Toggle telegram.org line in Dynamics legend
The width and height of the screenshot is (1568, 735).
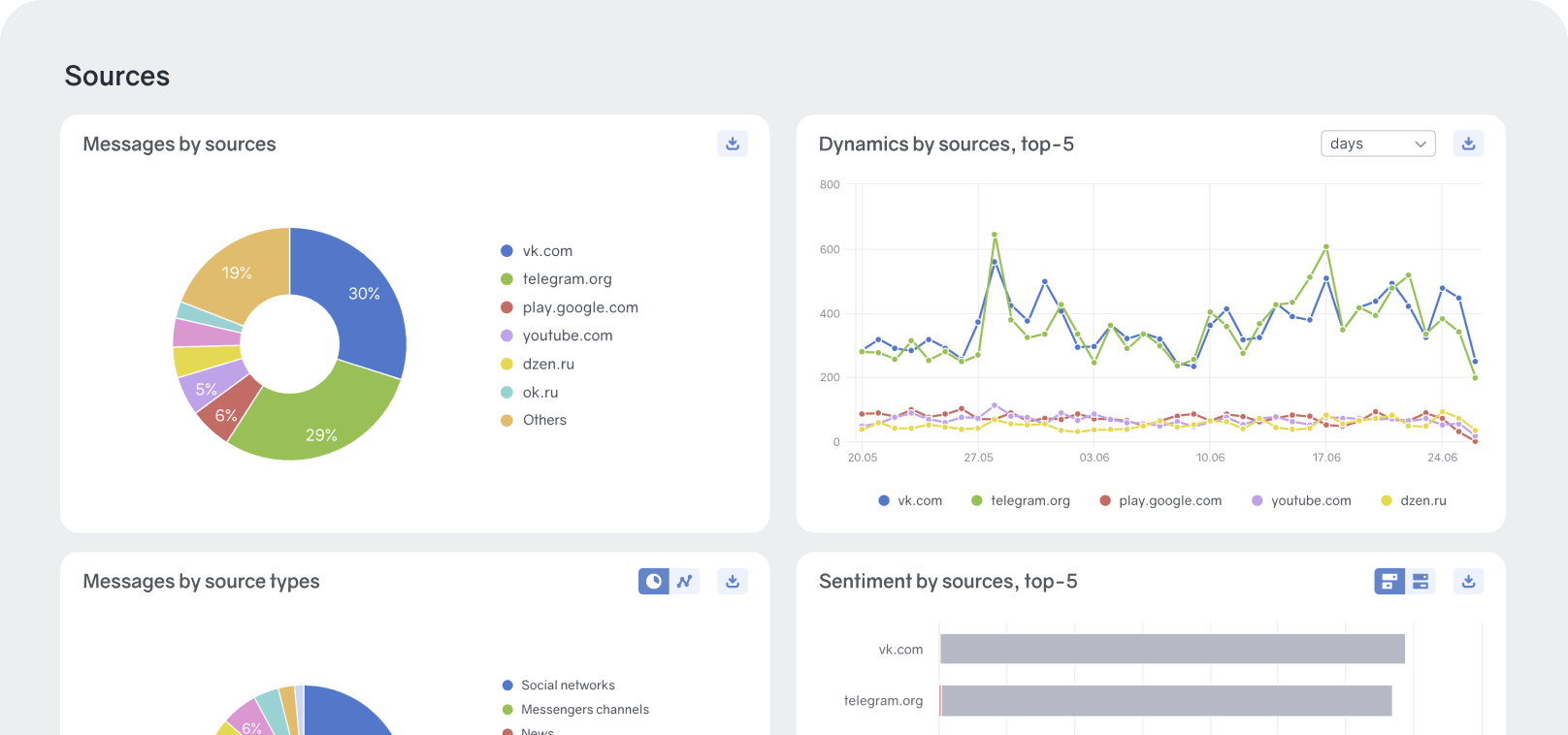click(1021, 500)
